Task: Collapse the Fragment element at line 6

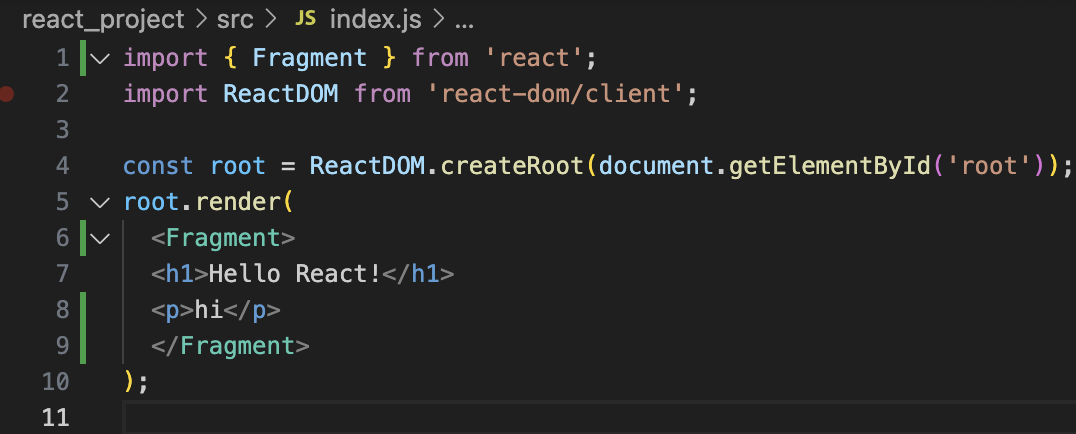Action: coord(100,239)
